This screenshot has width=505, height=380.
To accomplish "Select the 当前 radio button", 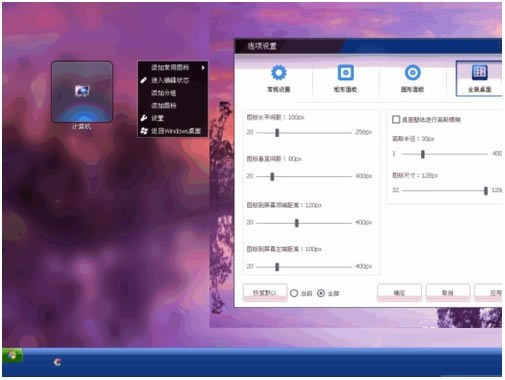I will coord(294,293).
